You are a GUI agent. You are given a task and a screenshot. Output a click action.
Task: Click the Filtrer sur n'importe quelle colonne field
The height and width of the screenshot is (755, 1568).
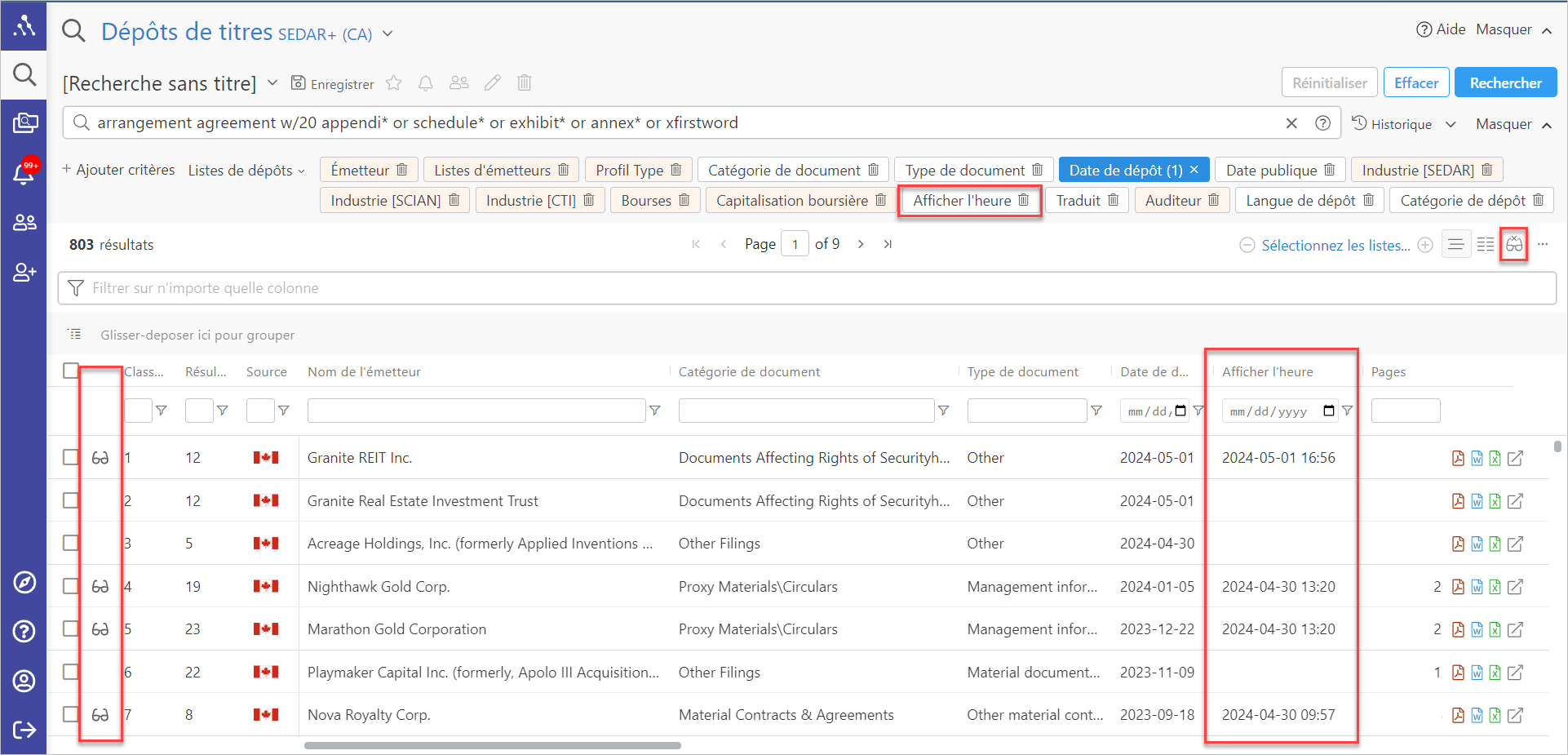(807, 288)
